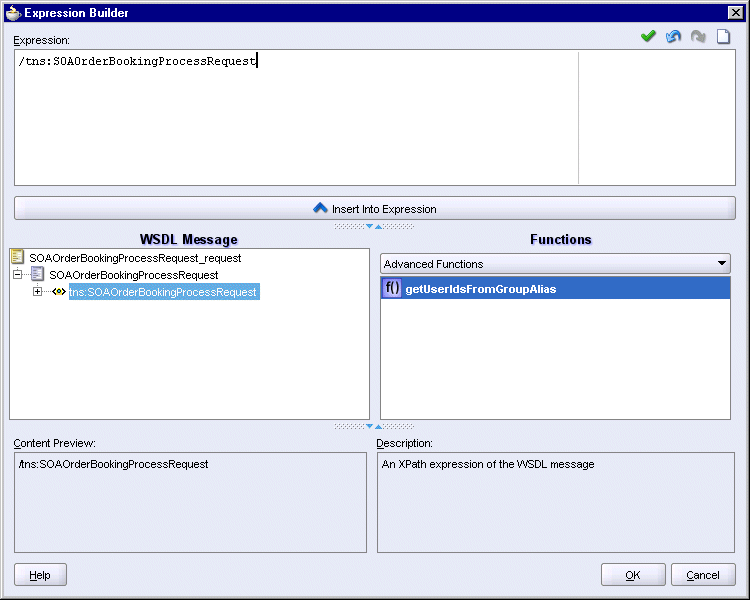Viewport: 750px width, 600px height.
Task: Select getUserIdsFromGroupAlias function
Action: [555, 288]
